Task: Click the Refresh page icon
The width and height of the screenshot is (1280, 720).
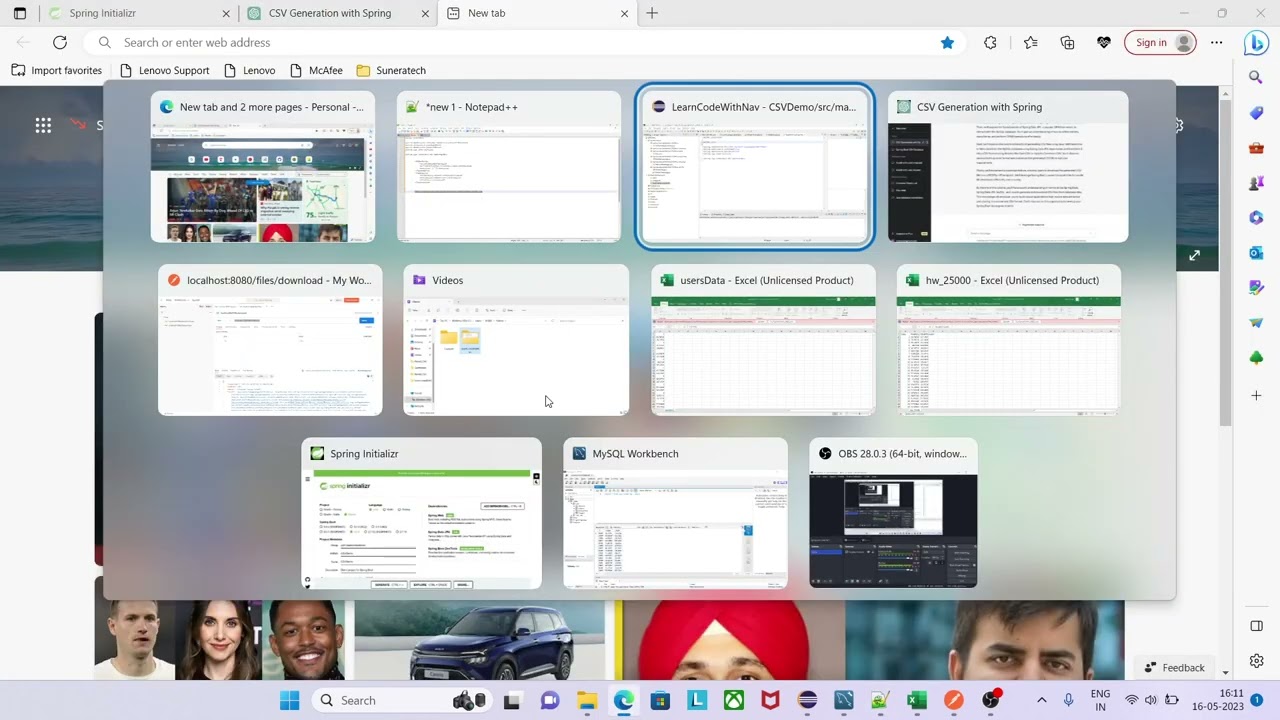Action: [60, 43]
